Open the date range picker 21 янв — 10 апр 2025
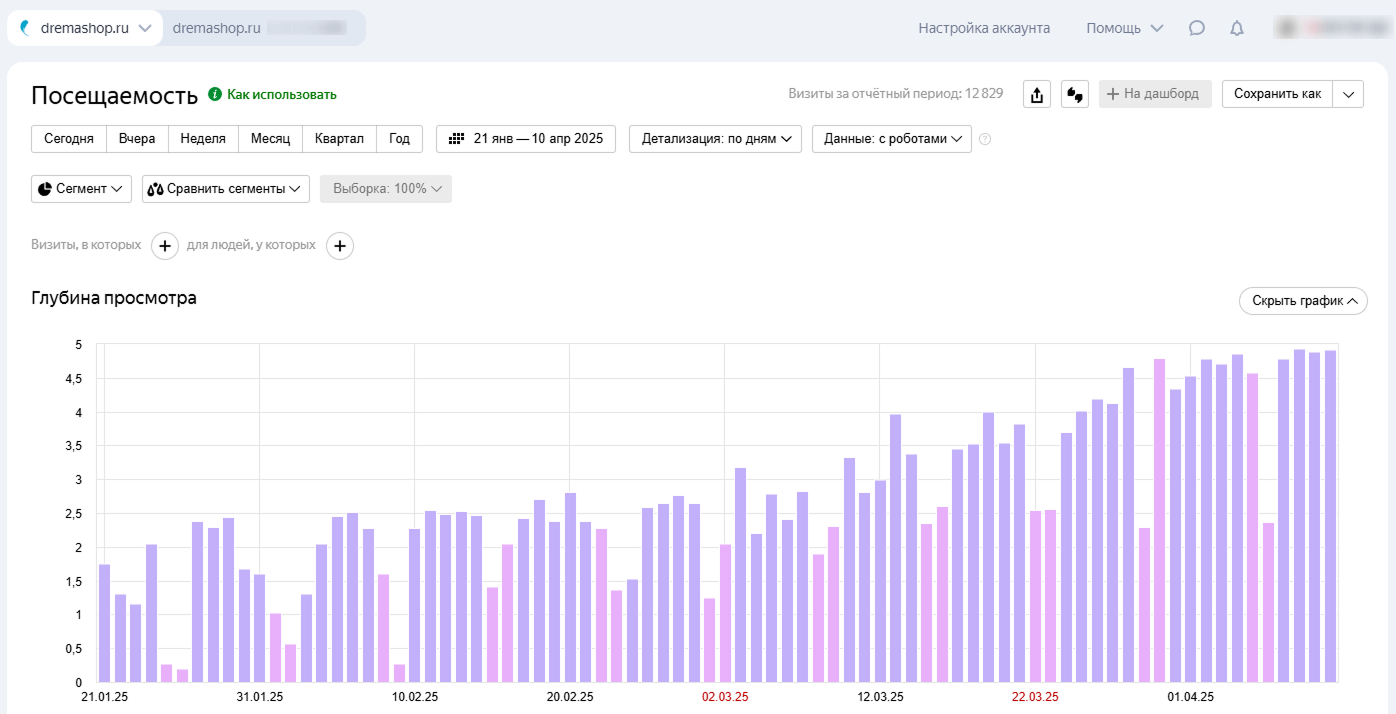The height and width of the screenshot is (714, 1396). pyautogui.click(x=526, y=139)
